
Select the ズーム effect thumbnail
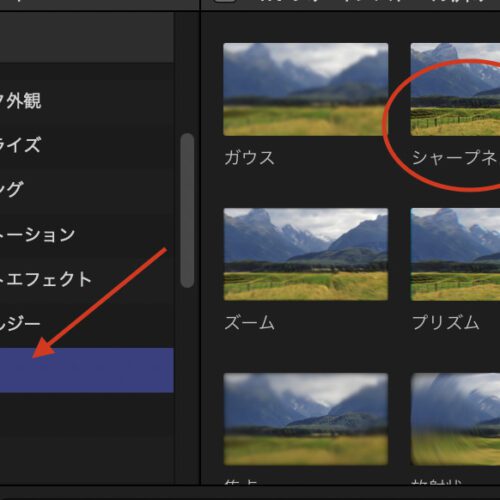306,254
